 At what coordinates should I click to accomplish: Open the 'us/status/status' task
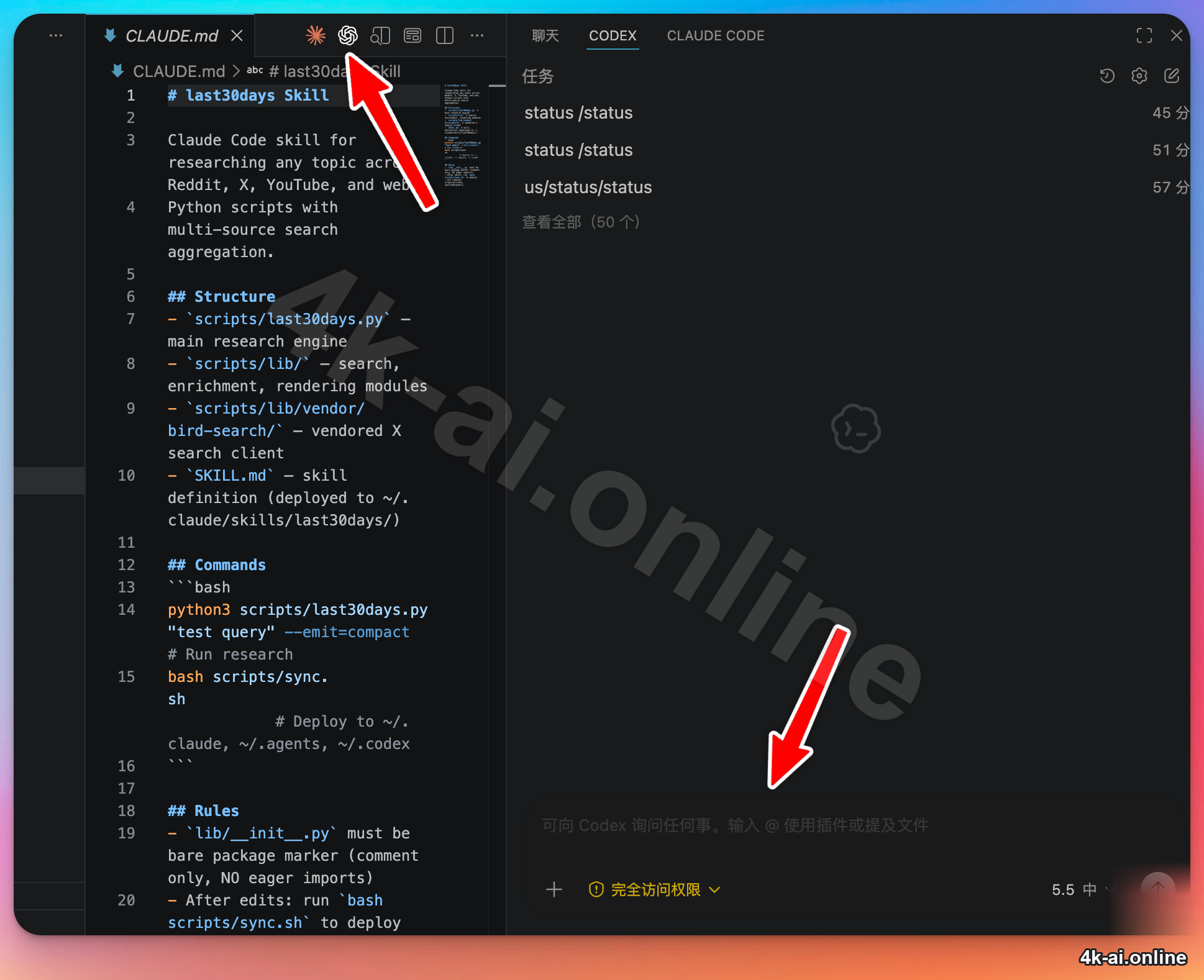[x=856, y=187]
